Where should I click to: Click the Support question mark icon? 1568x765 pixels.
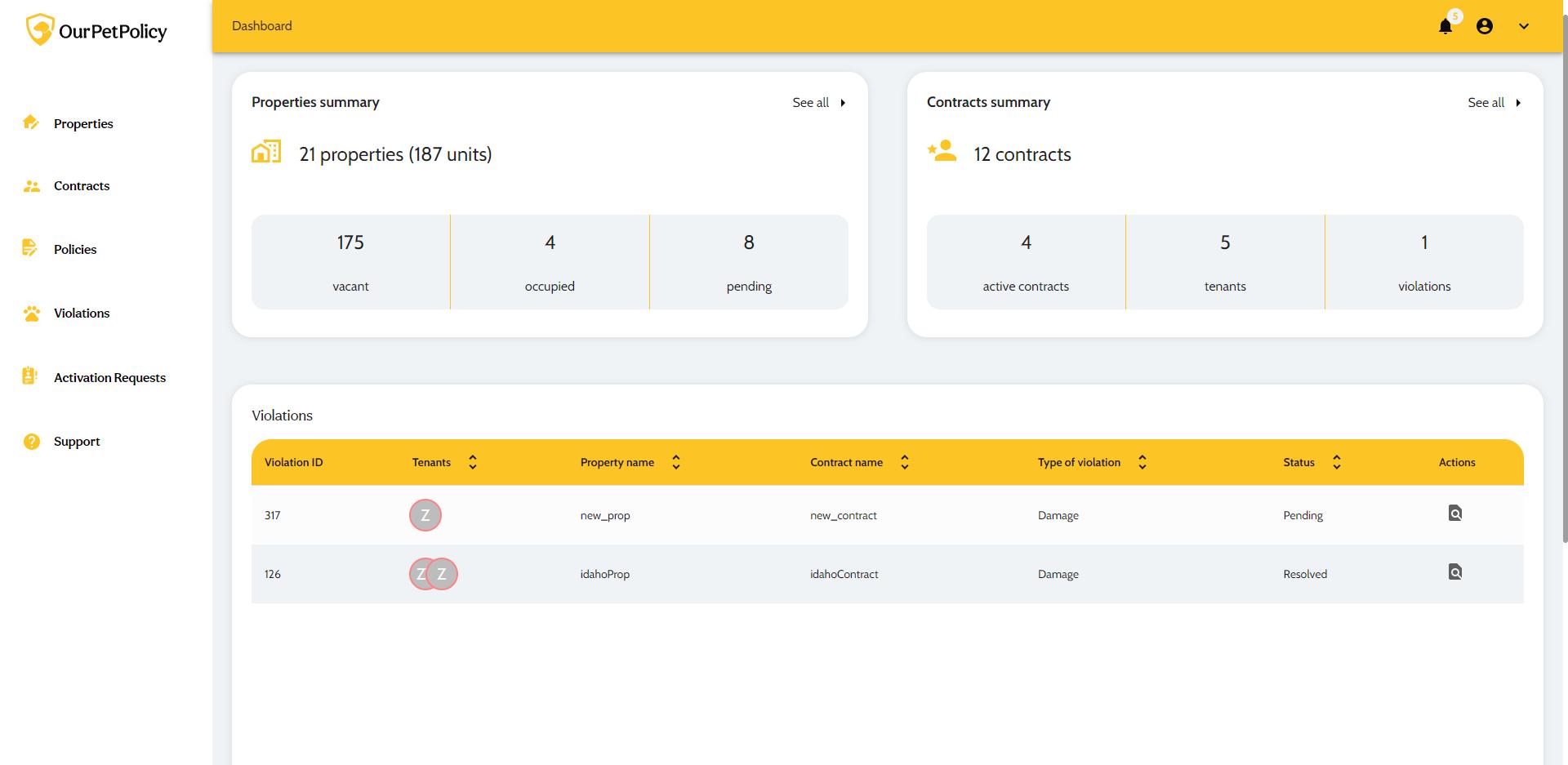(31, 442)
